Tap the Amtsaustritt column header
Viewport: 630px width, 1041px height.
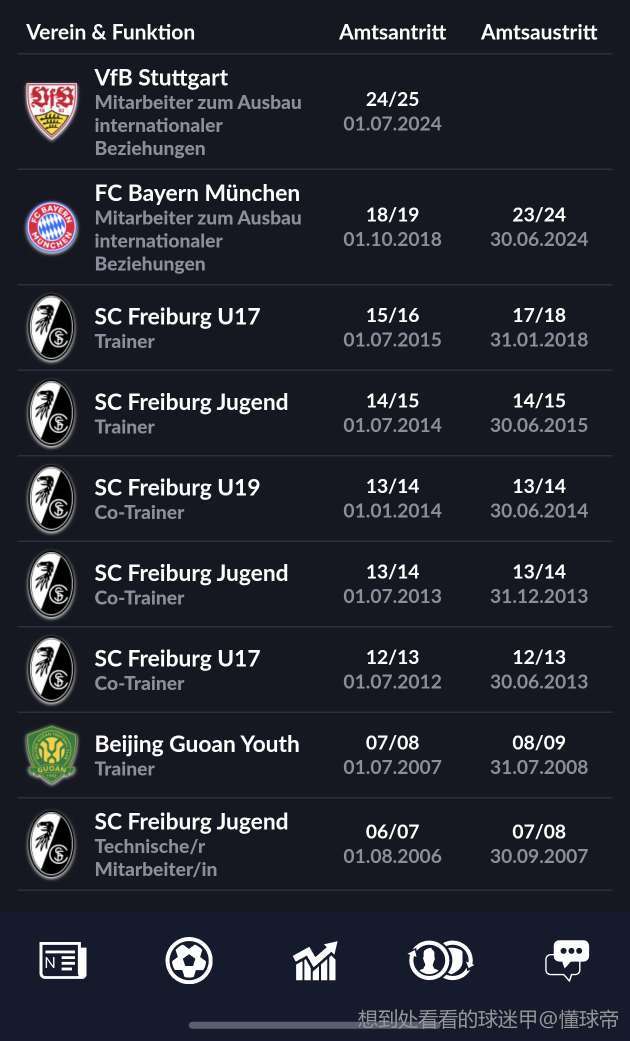[x=539, y=32]
